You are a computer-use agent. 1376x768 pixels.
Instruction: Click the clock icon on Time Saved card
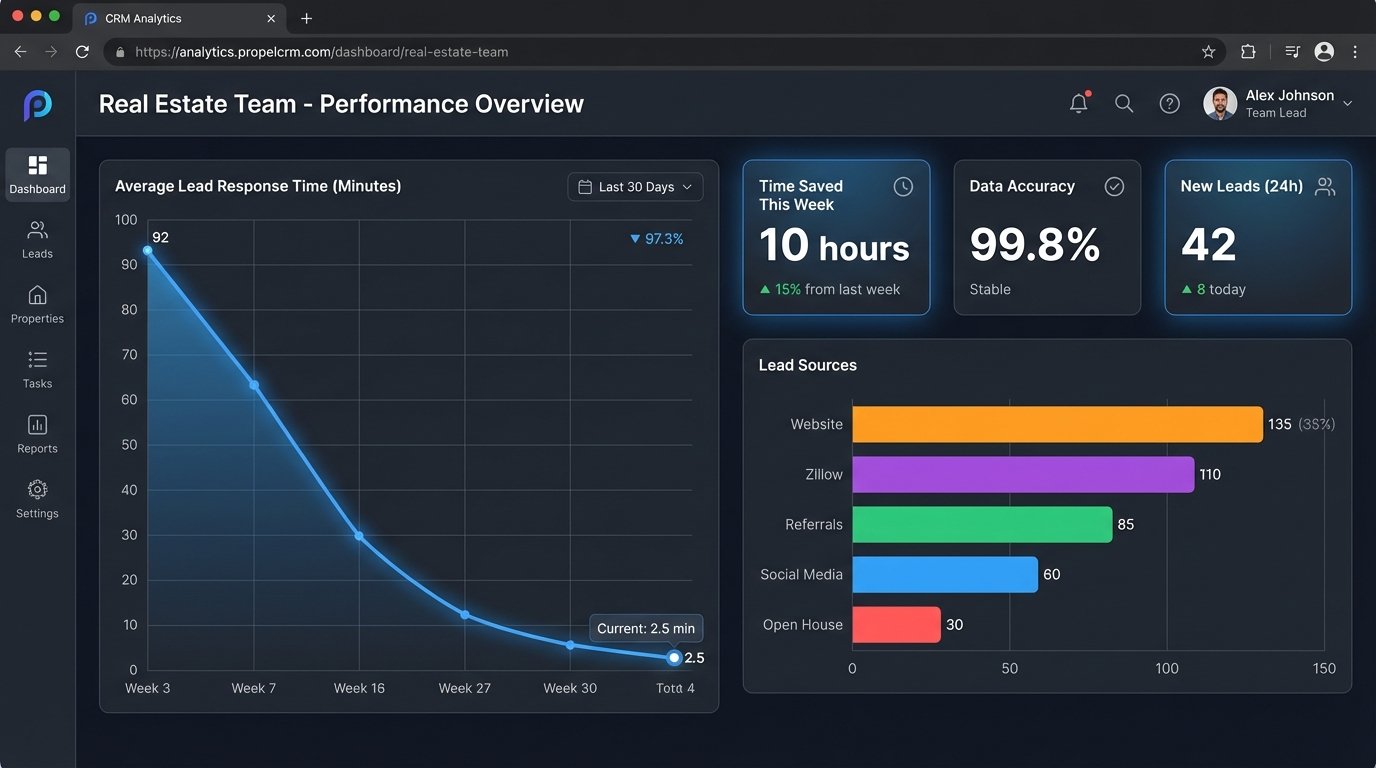pyautogui.click(x=903, y=186)
